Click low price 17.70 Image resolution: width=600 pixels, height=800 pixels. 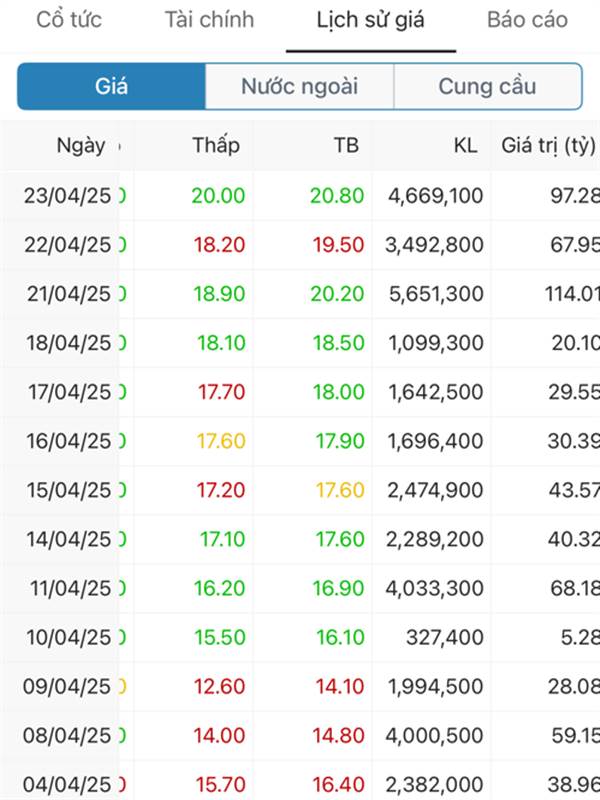point(222,392)
